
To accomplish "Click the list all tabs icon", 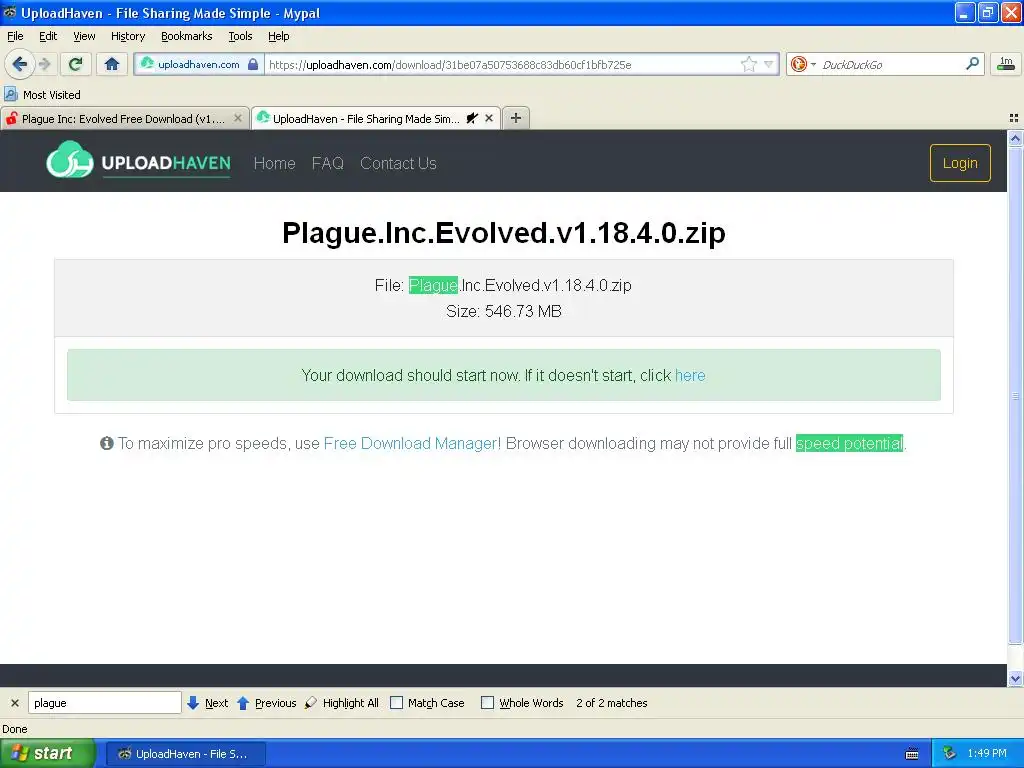I will [1014, 118].
